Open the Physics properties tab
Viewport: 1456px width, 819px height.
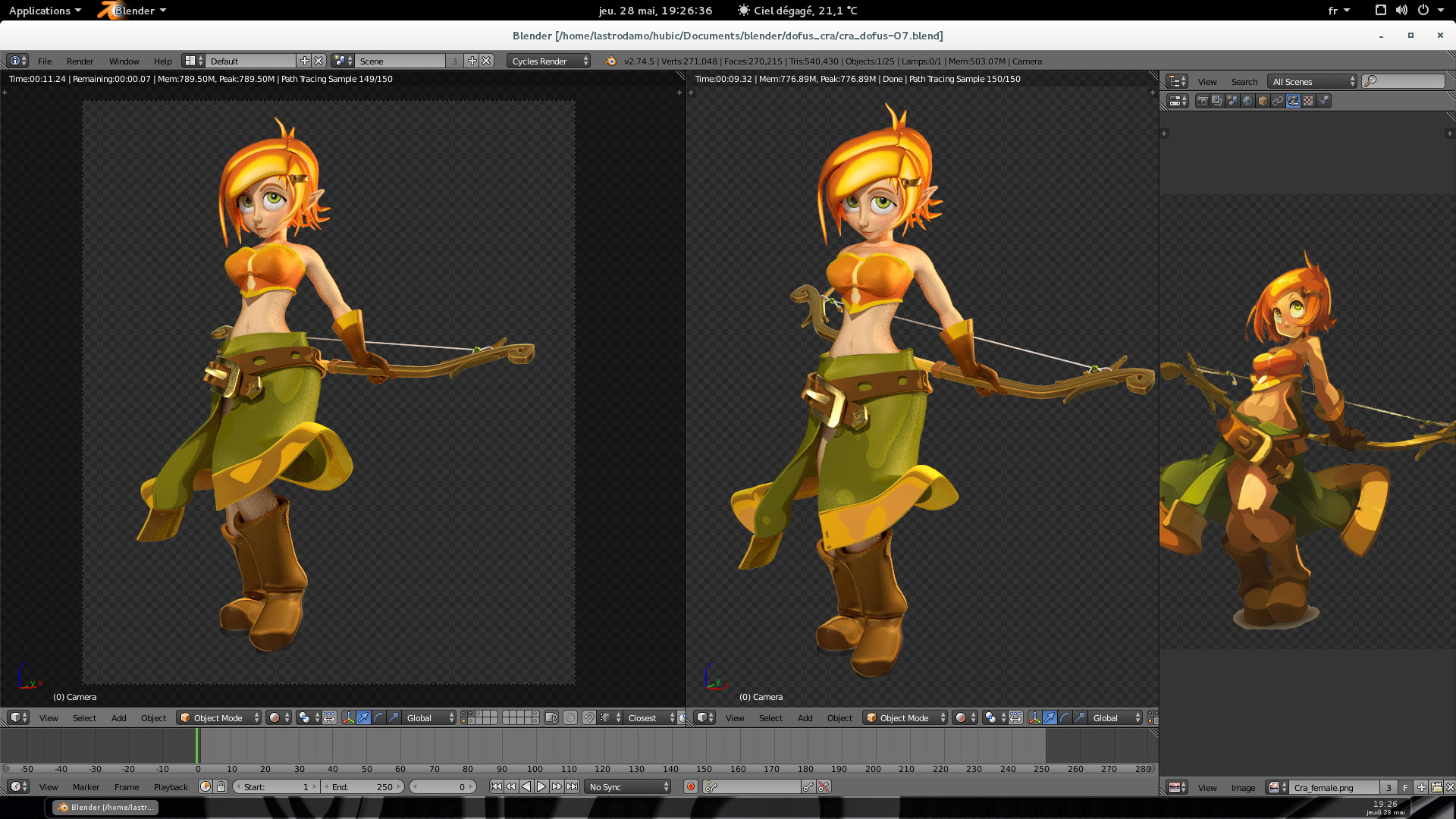1323,101
